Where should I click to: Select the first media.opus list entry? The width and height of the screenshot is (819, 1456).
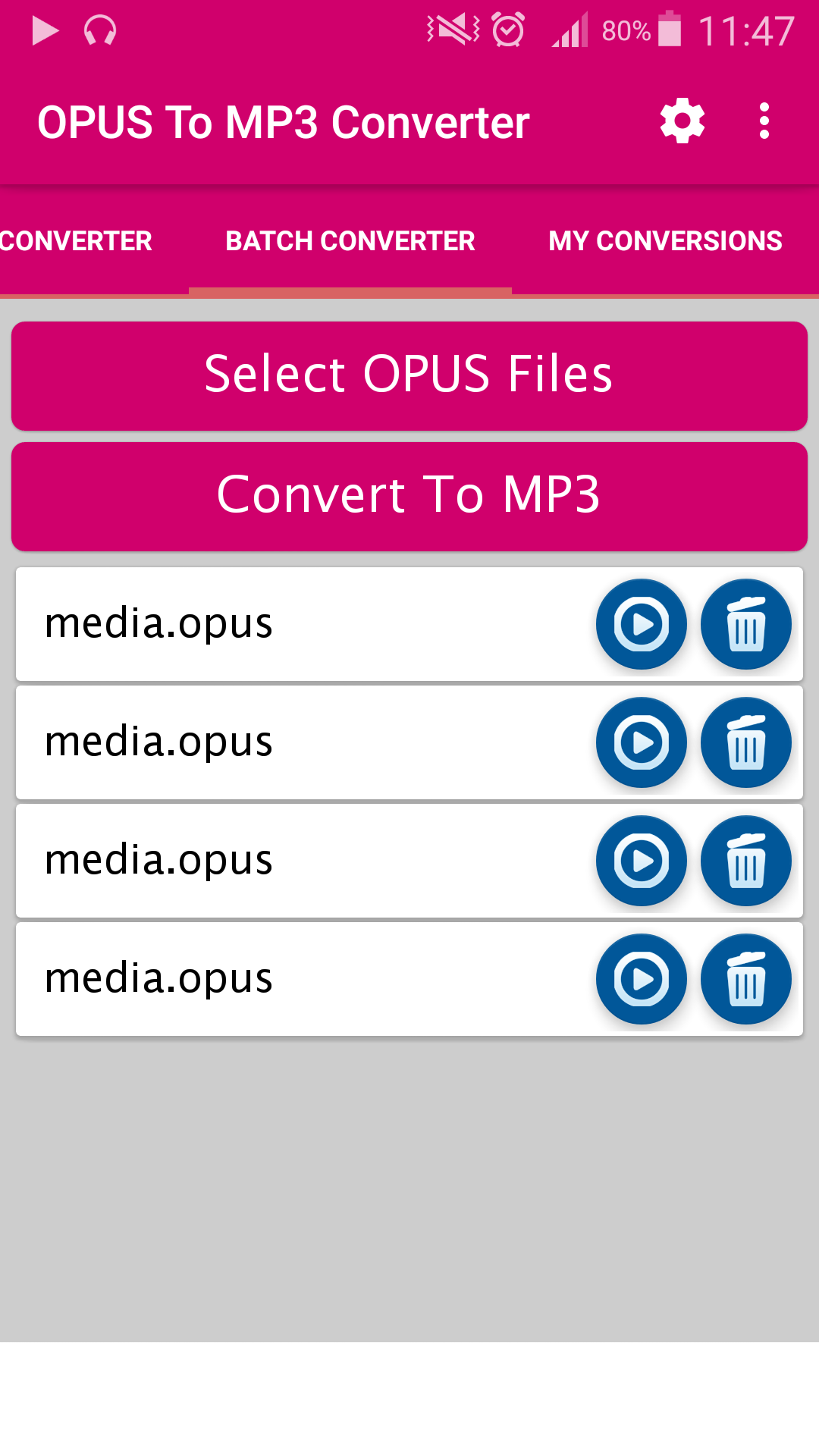pyautogui.click(x=409, y=624)
